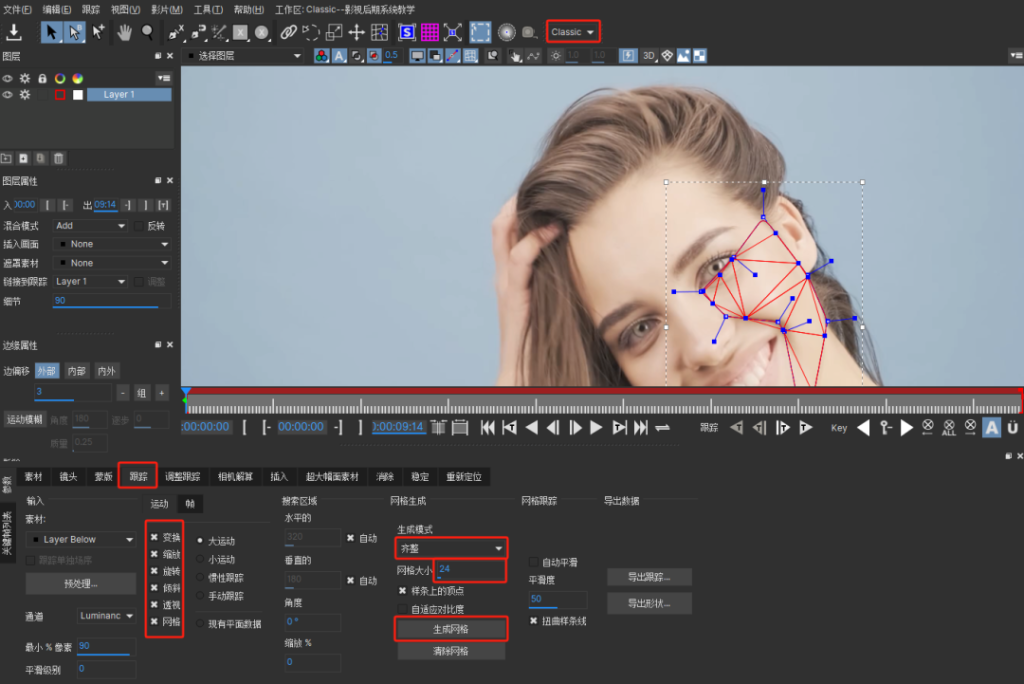This screenshot has width=1024, height=684.
Task: Click the link/join layers icon
Action: tap(289, 32)
